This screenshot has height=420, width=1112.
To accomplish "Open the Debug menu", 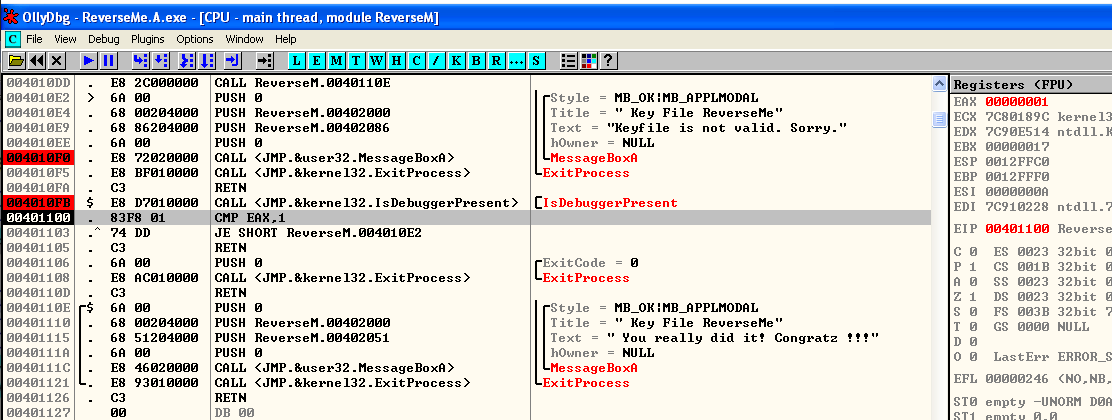I will coord(104,39).
